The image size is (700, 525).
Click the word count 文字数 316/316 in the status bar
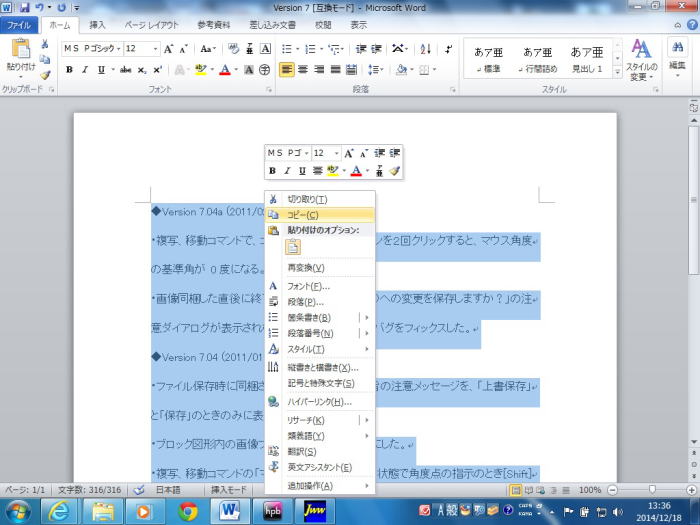[x=90, y=490]
